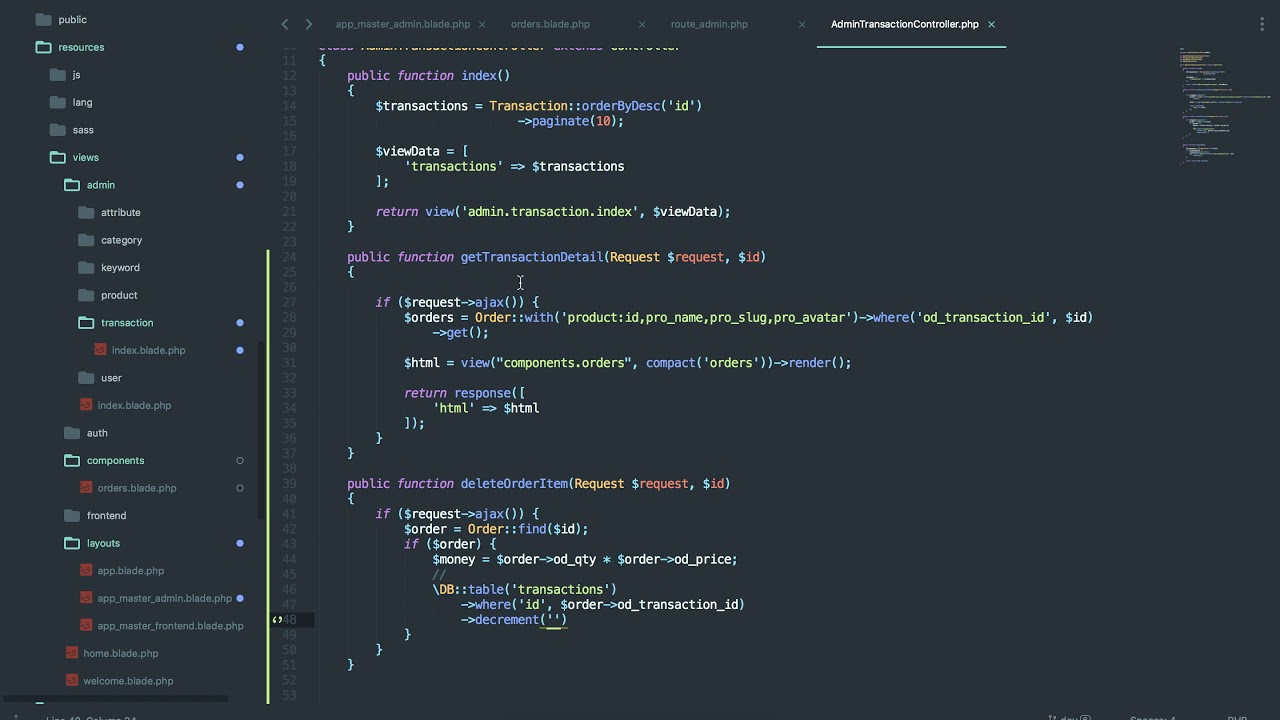Click line number 48 in gutter
1280x720 pixels.
tap(289, 620)
